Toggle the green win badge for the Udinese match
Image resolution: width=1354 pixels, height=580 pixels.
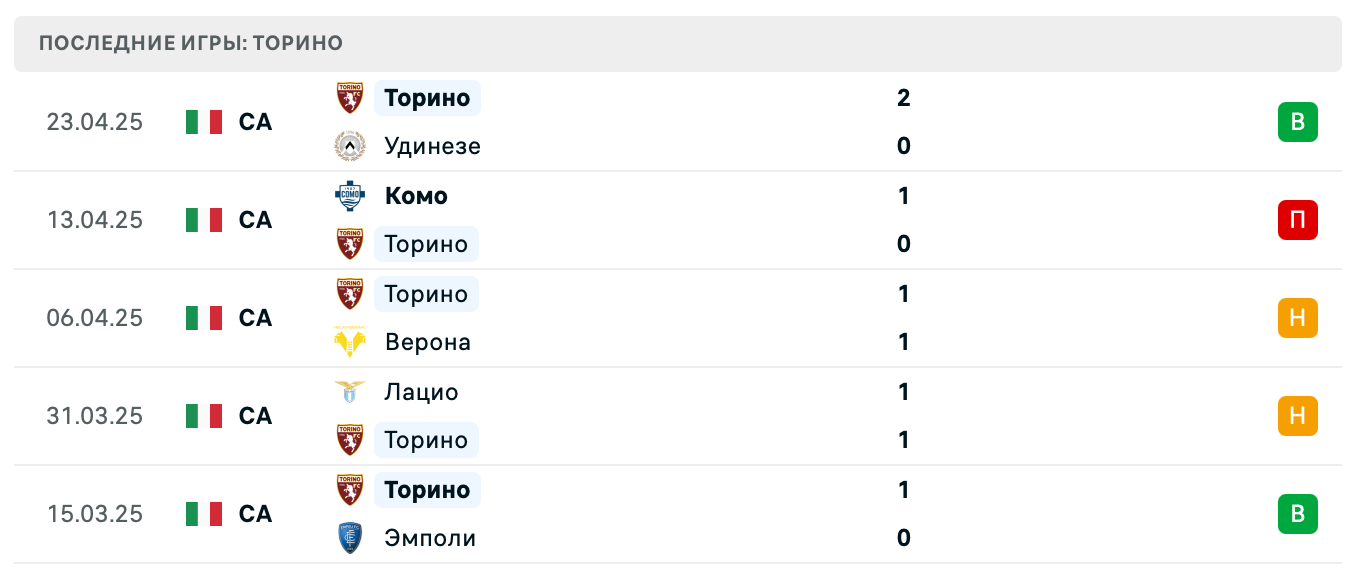click(x=1298, y=121)
